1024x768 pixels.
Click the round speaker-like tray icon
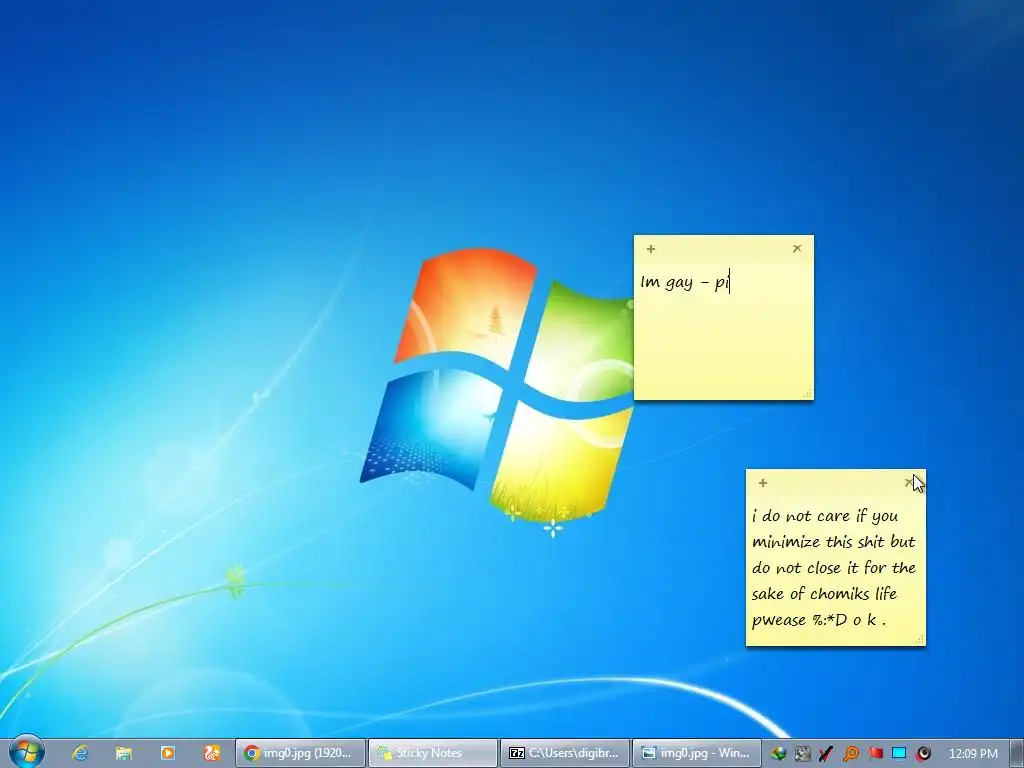(x=923, y=754)
